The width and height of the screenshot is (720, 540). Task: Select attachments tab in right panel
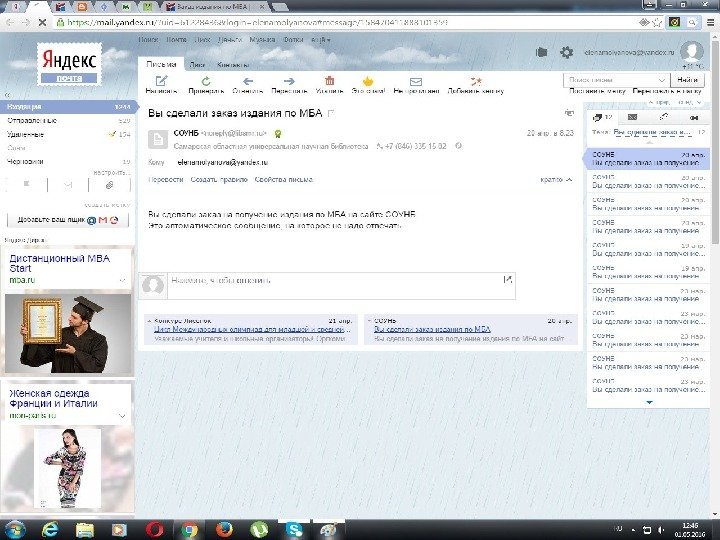click(x=663, y=118)
